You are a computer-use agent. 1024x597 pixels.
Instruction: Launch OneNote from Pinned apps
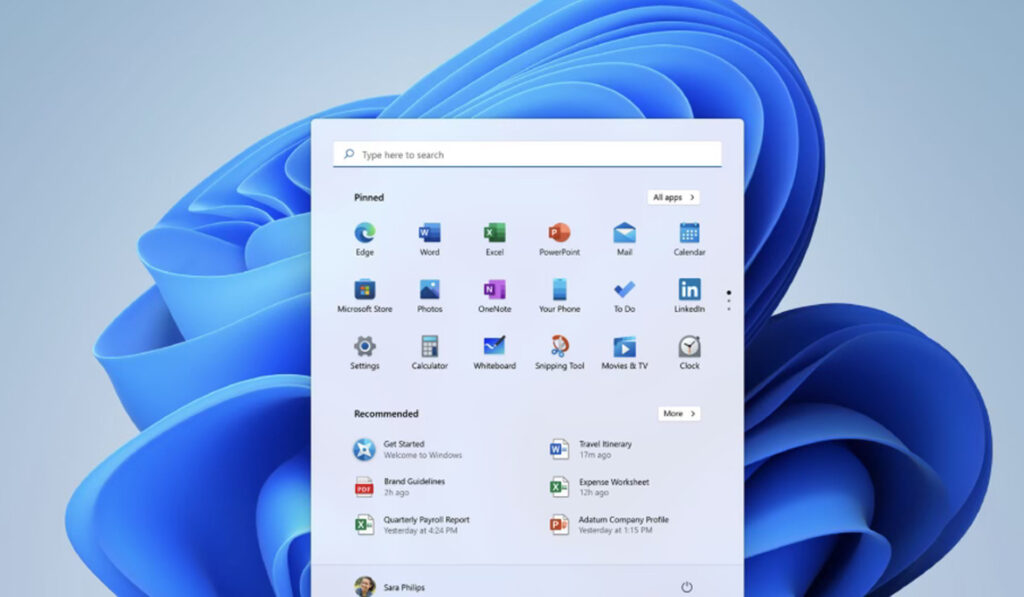(x=494, y=296)
